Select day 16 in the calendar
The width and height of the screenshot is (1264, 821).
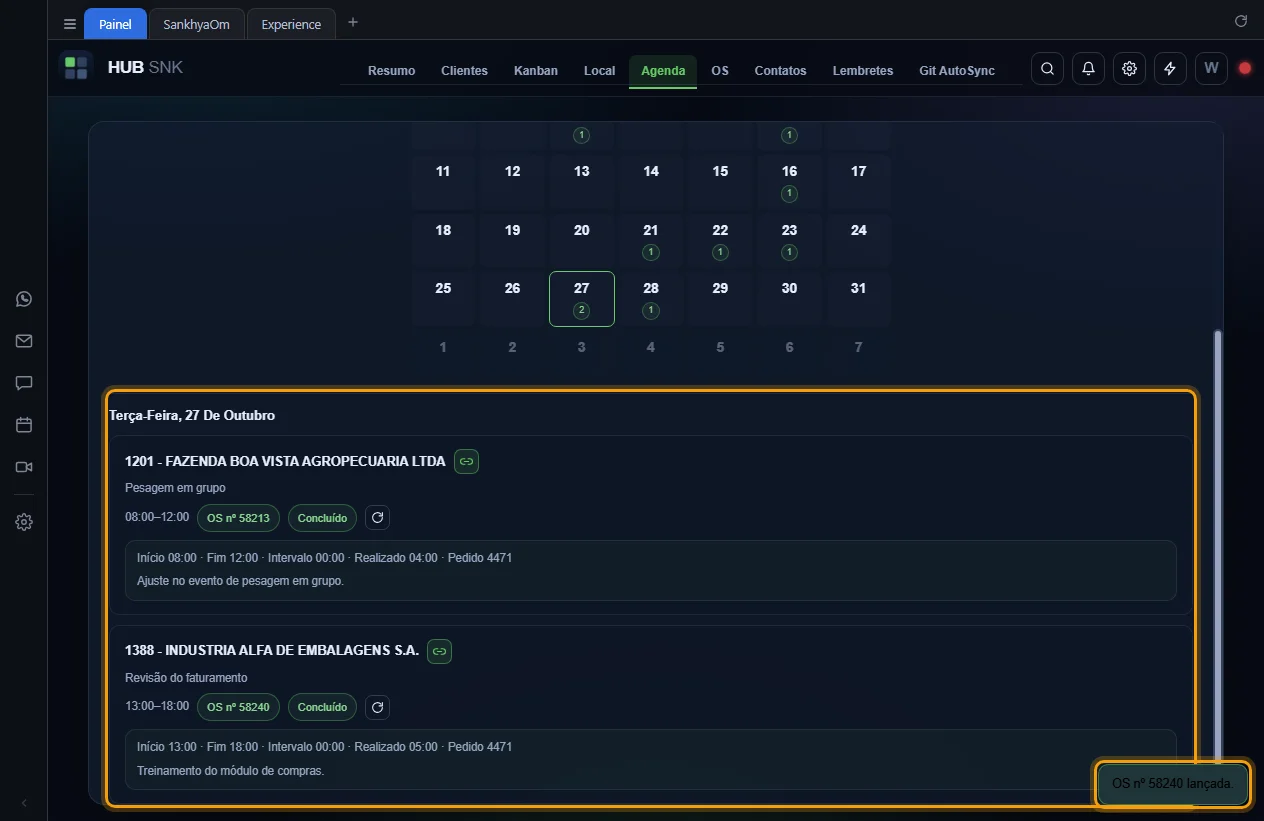pos(789,181)
